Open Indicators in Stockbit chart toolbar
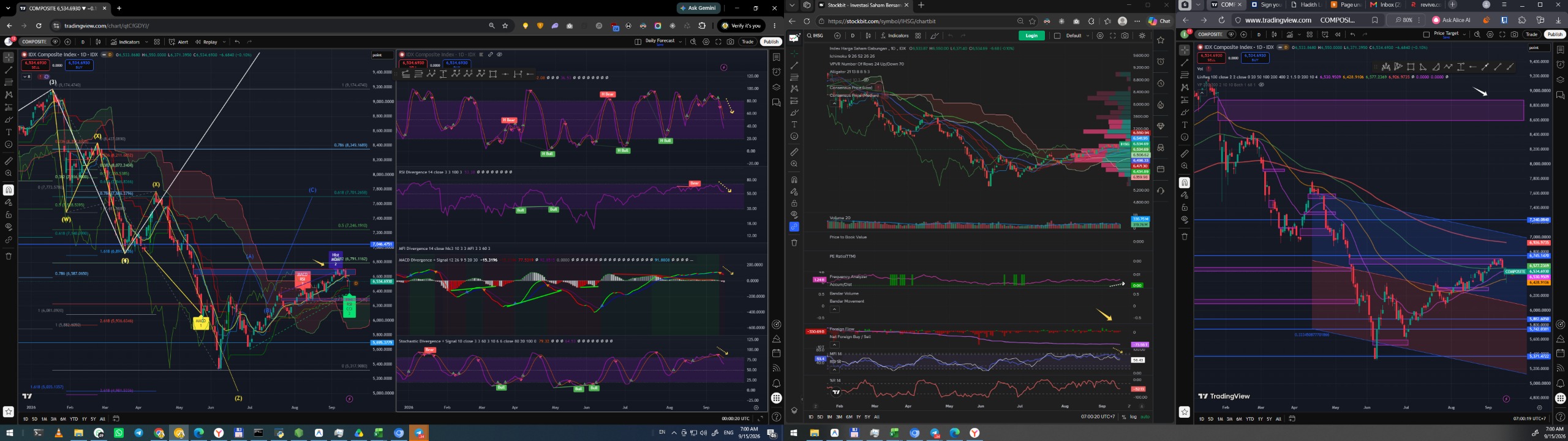The width and height of the screenshot is (1568, 441). [894, 36]
